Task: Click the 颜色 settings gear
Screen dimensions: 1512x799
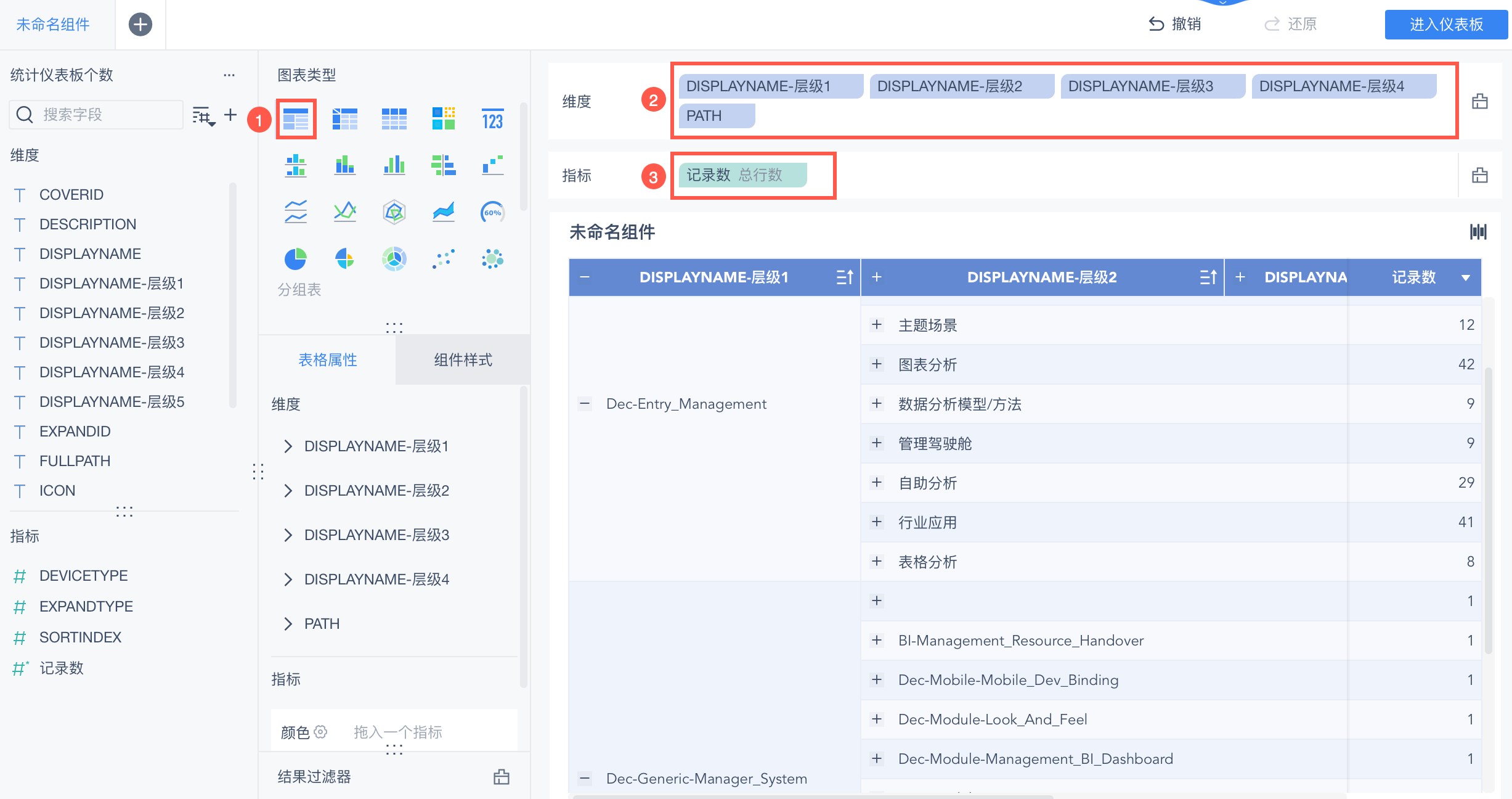Action: 320,732
